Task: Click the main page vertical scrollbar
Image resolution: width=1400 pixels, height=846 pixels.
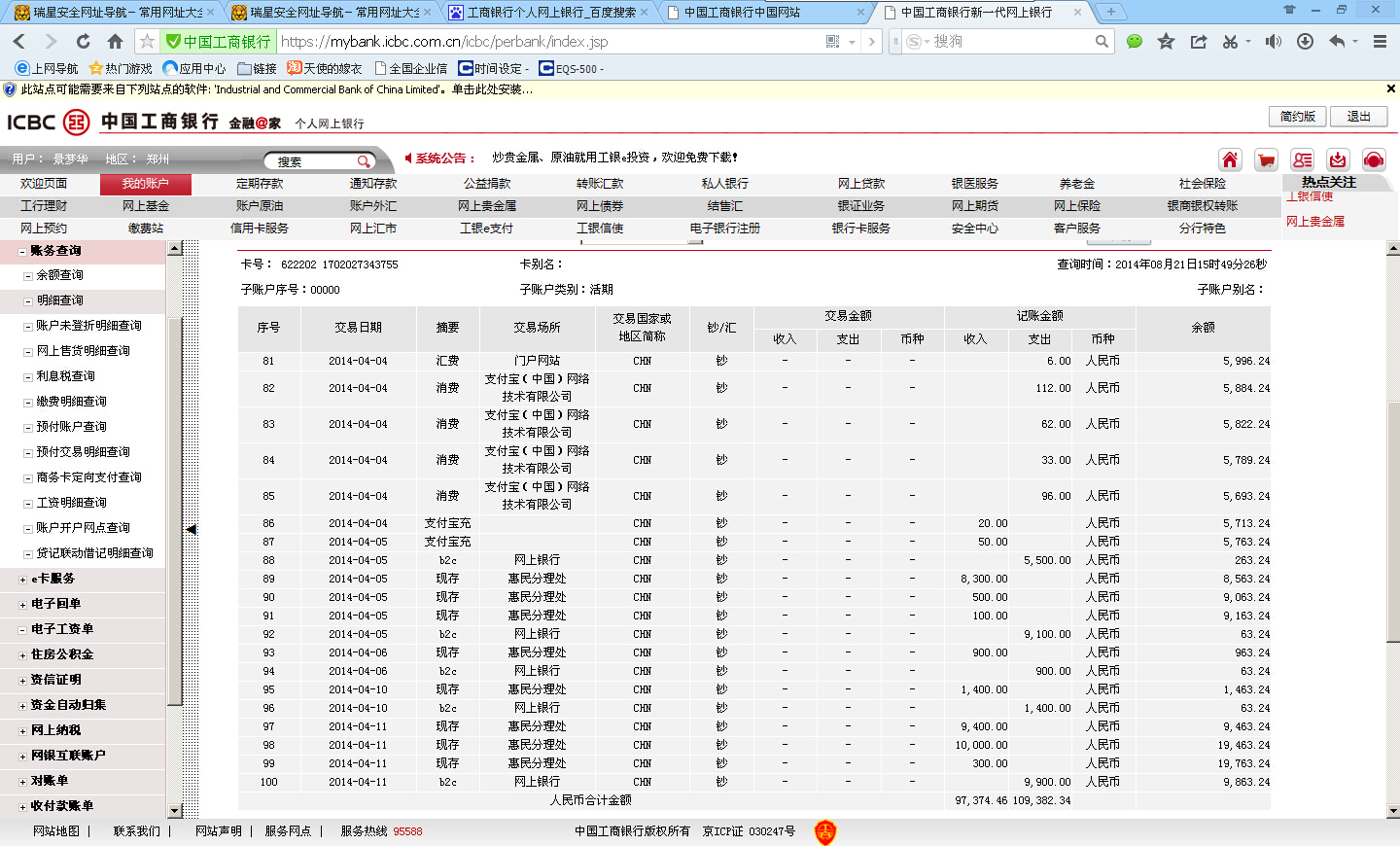Action: pyautogui.click(x=1392, y=525)
